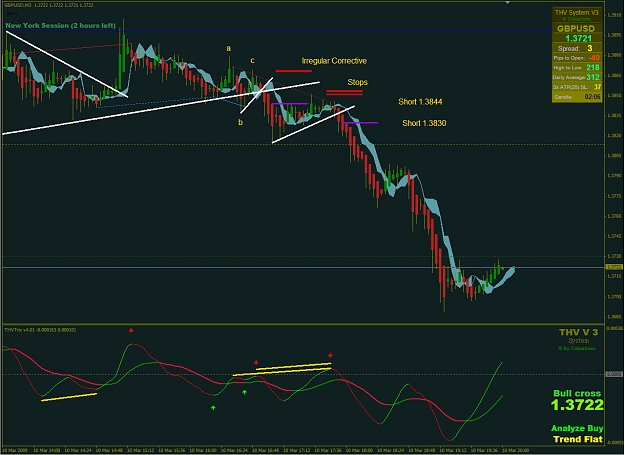Click the "10 Mar 14:24" time axis label

(78, 451)
